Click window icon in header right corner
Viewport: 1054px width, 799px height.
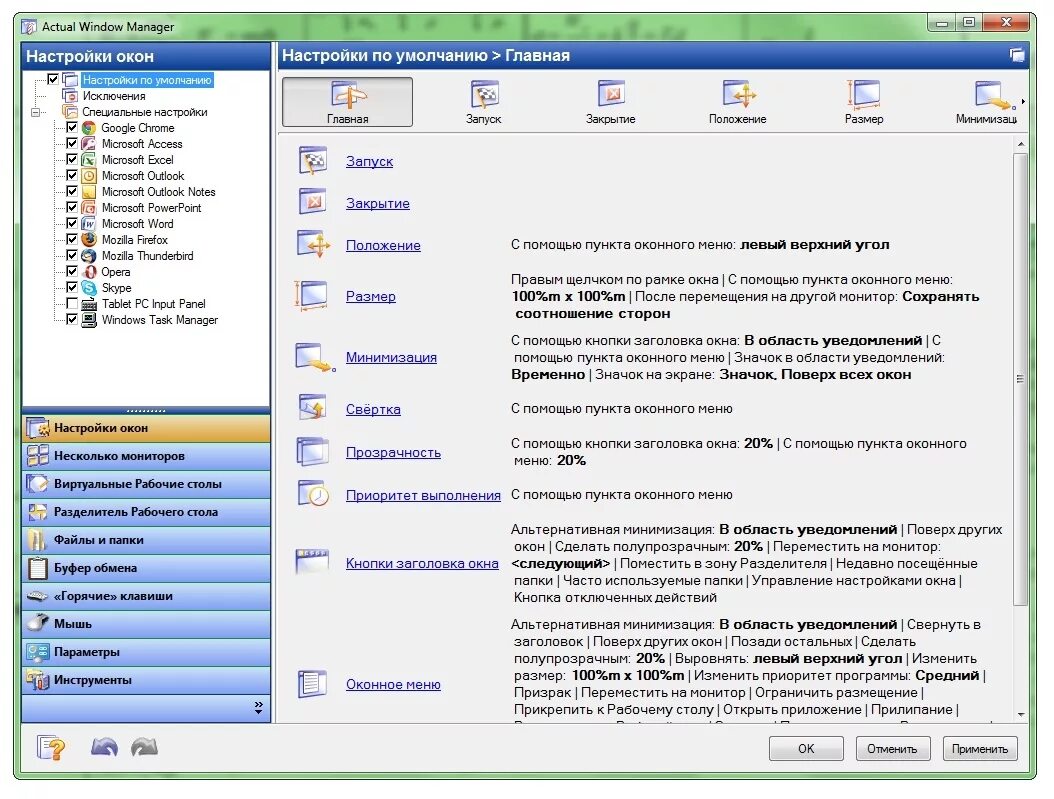click(1017, 55)
